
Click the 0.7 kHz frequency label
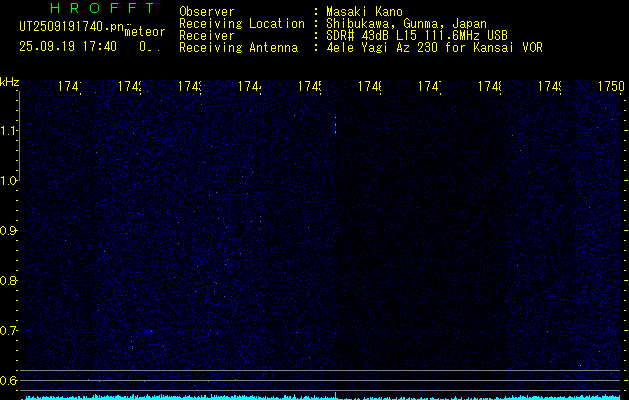8,331
